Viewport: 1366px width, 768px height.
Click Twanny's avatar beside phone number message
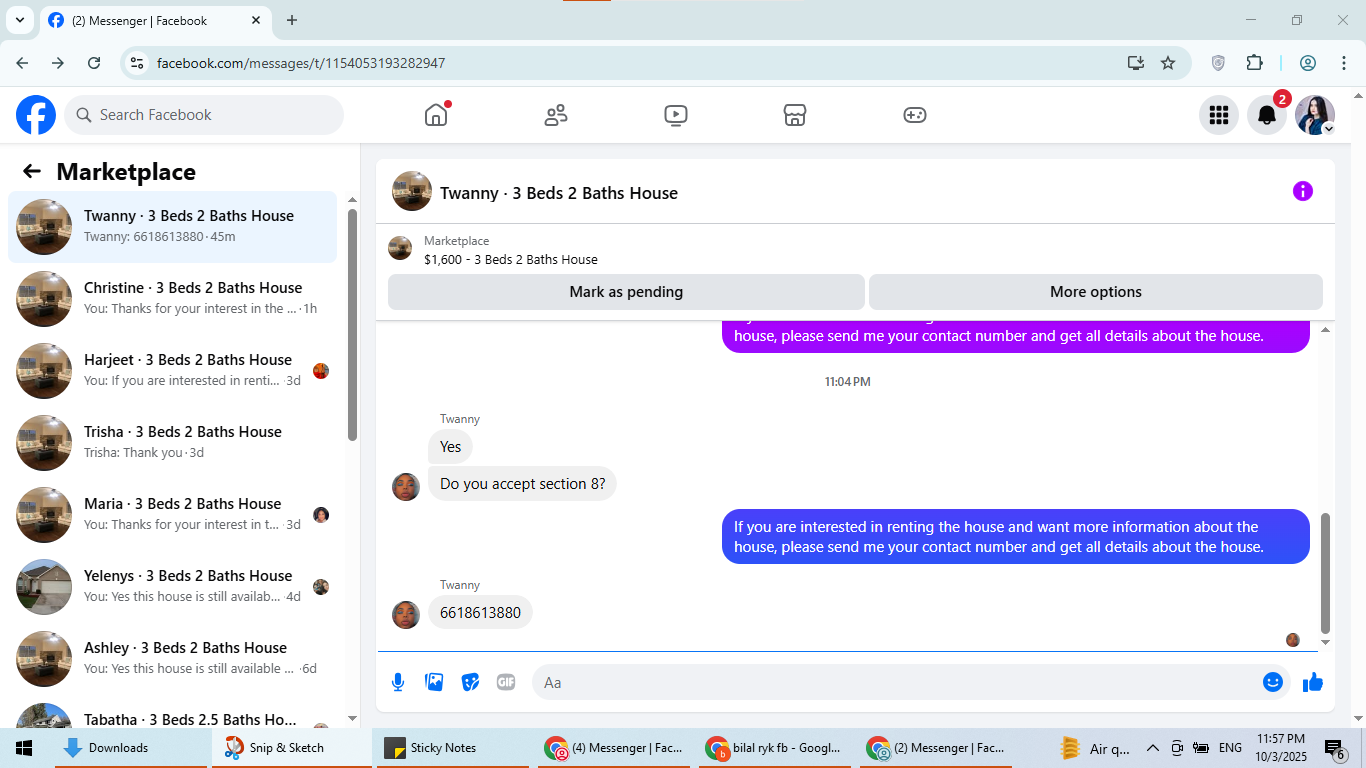pyautogui.click(x=406, y=615)
